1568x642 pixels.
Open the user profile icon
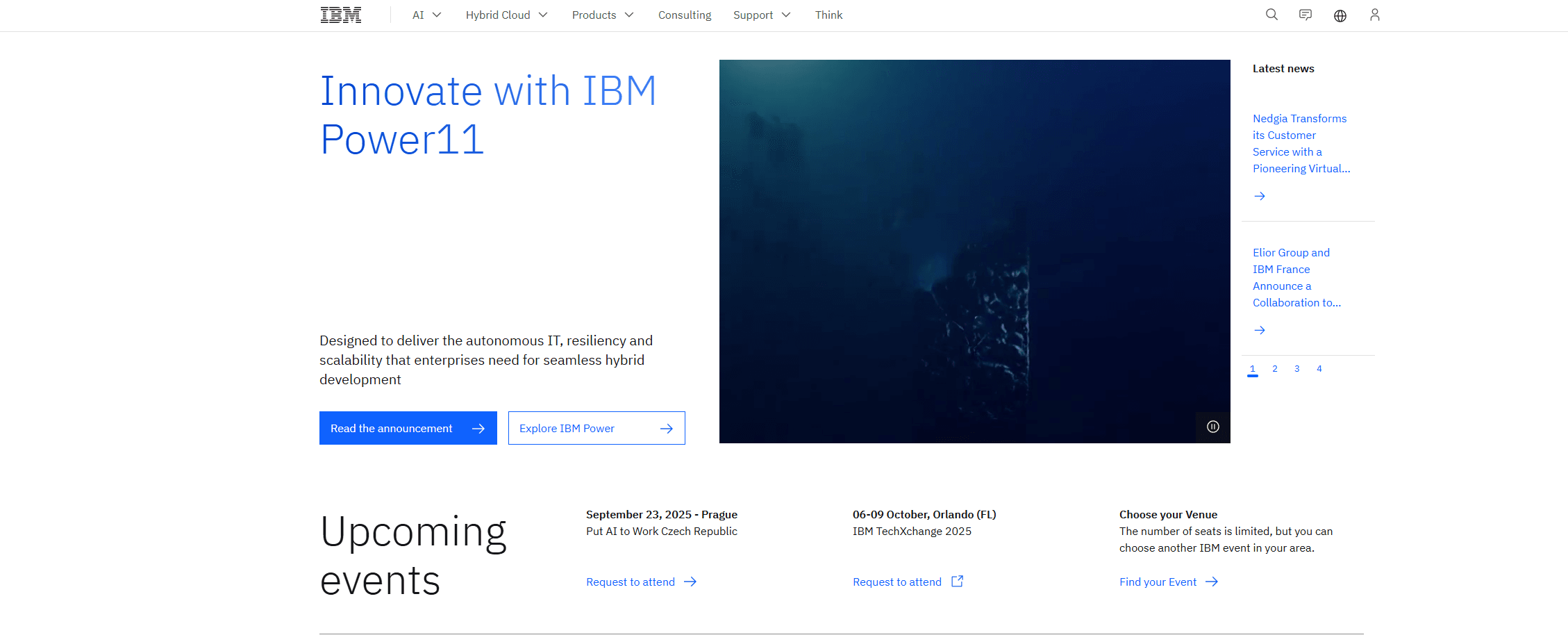[x=1374, y=15]
